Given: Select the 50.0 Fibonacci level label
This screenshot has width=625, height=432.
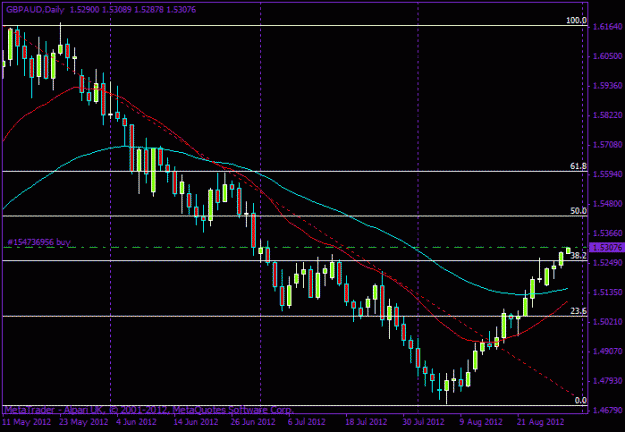Looking at the screenshot, I should (x=578, y=211).
